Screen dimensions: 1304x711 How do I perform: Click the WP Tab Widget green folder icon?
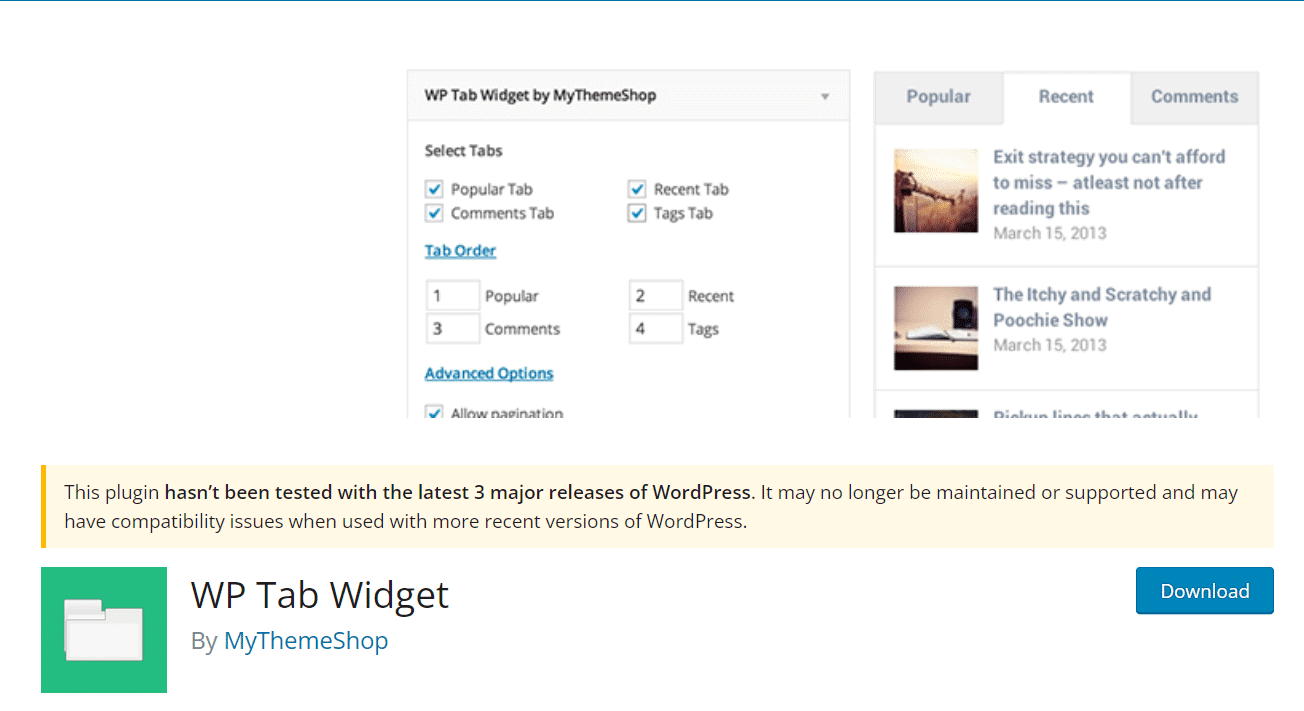103,629
